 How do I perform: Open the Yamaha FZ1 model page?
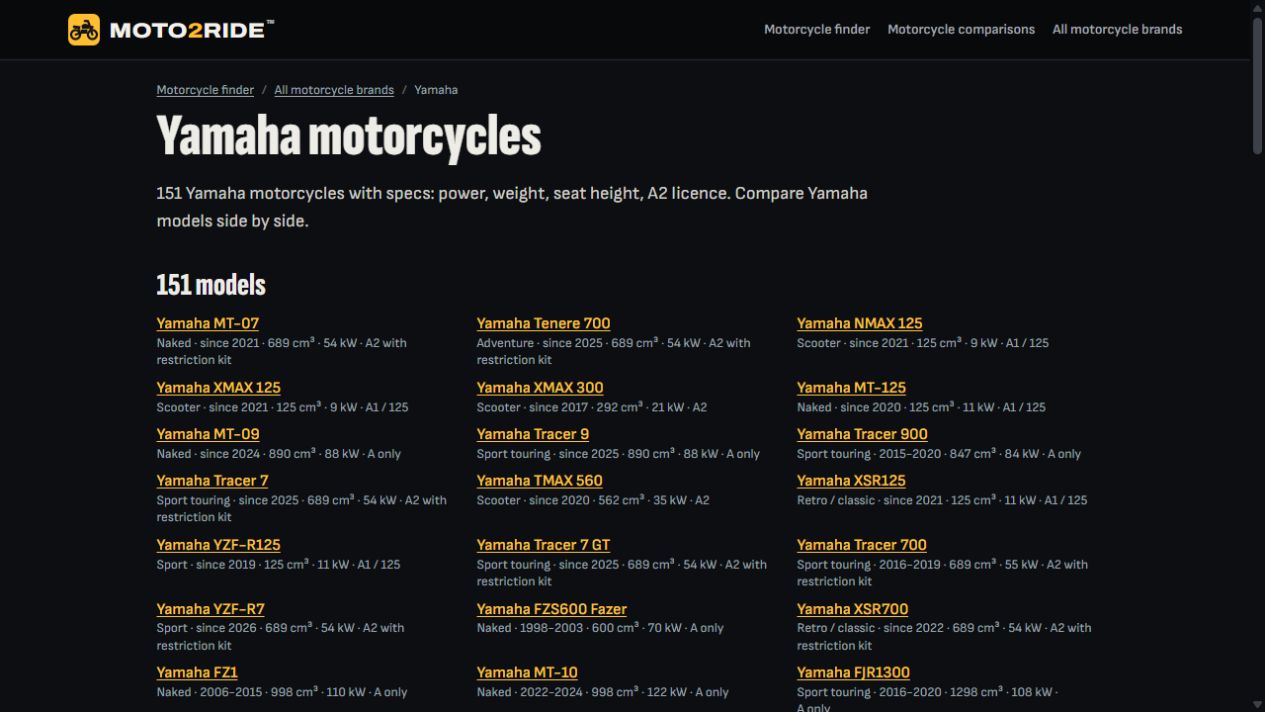197,672
